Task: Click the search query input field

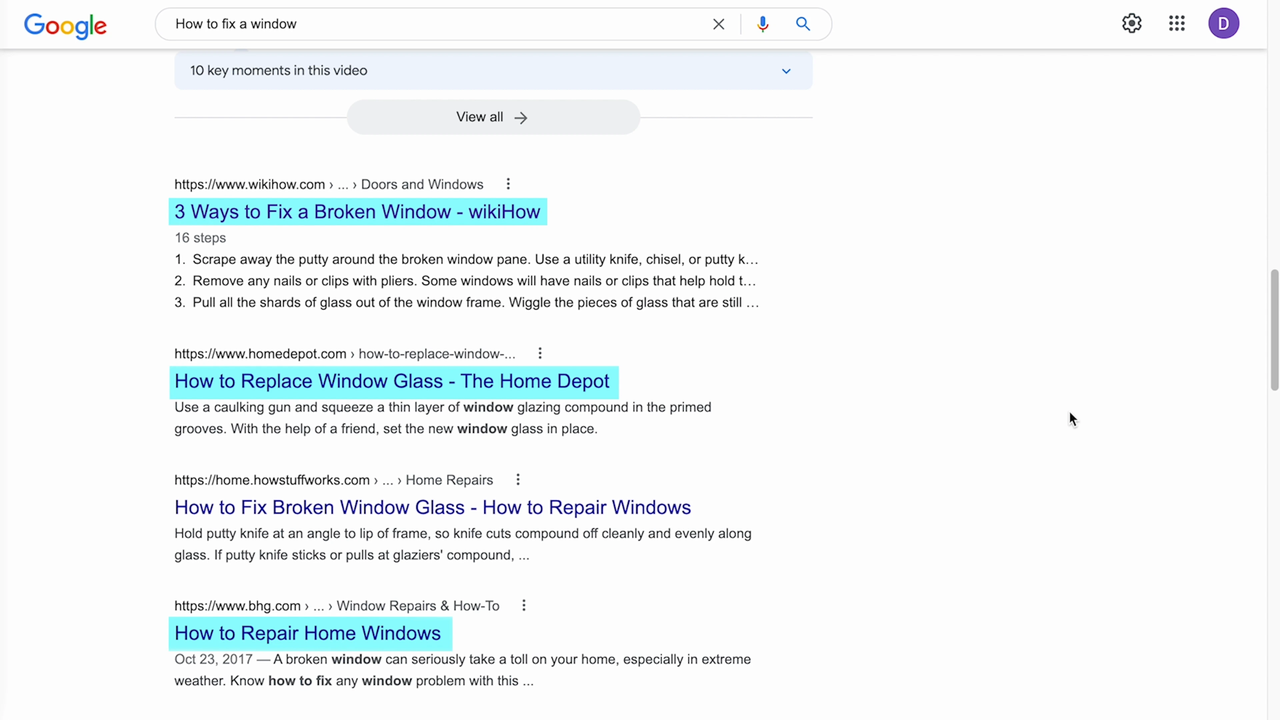Action: point(430,24)
